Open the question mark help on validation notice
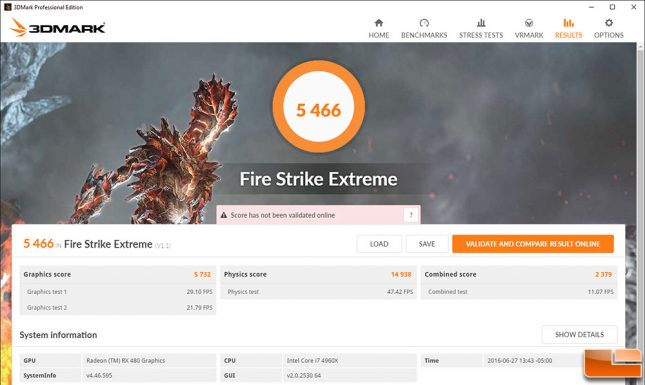This screenshot has width=645, height=385. [411, 215]
